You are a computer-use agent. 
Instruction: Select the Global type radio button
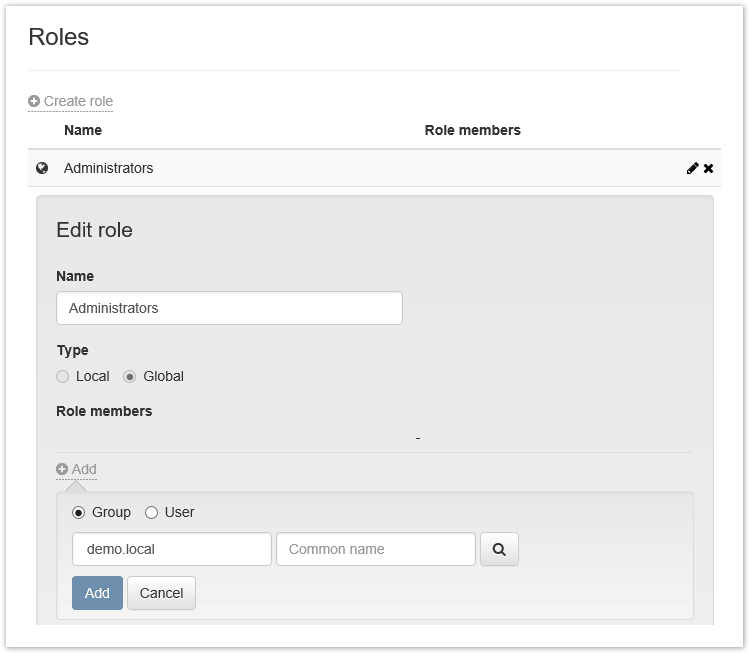(x=130, y=376)
